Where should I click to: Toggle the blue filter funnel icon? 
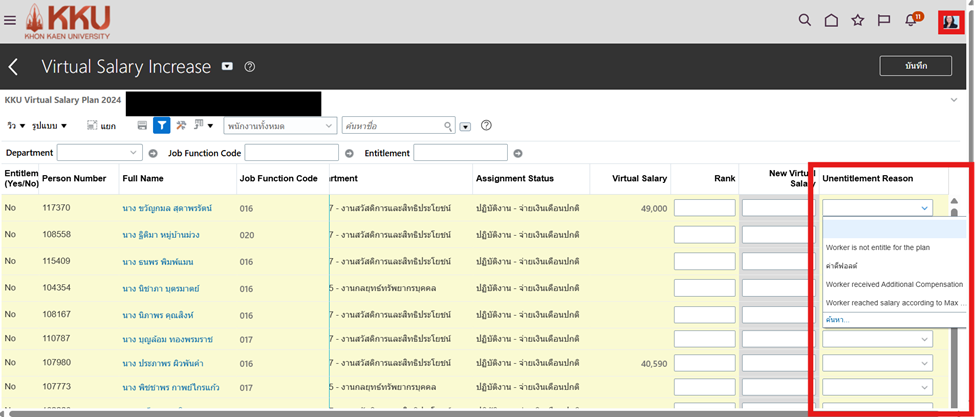[x=162, y=126]
